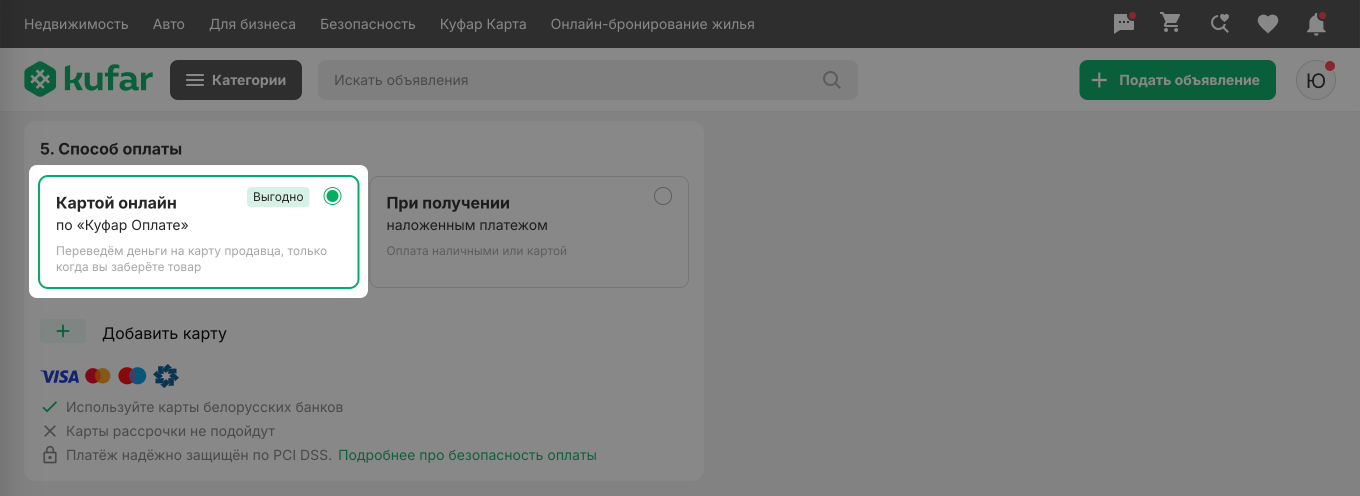Image resolution: width=1360 pixels, height=496 pixels.
Task: Open the Категории menu button
Action: pos(236,80)
